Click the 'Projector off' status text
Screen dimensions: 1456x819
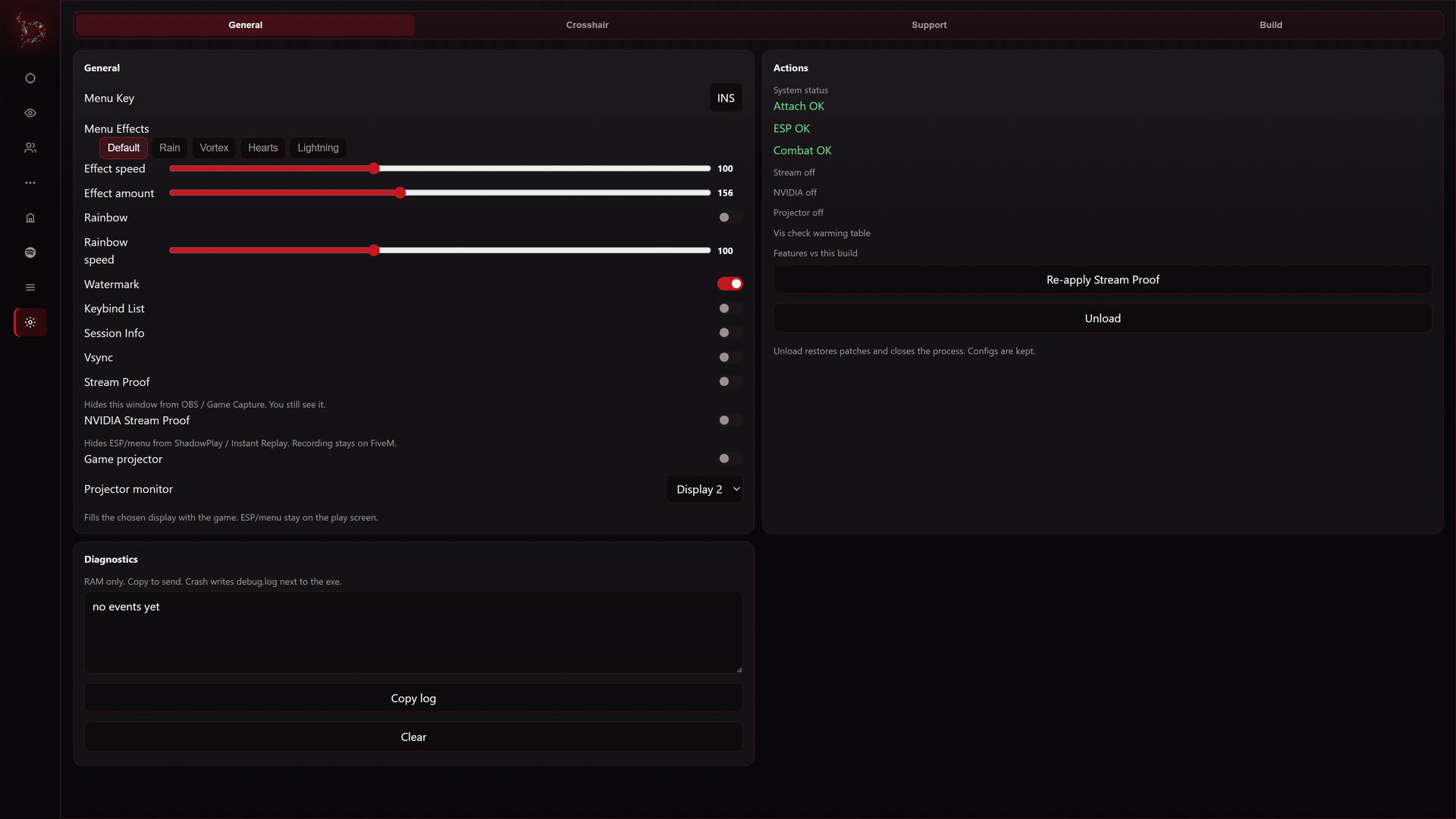pos(798,212)
